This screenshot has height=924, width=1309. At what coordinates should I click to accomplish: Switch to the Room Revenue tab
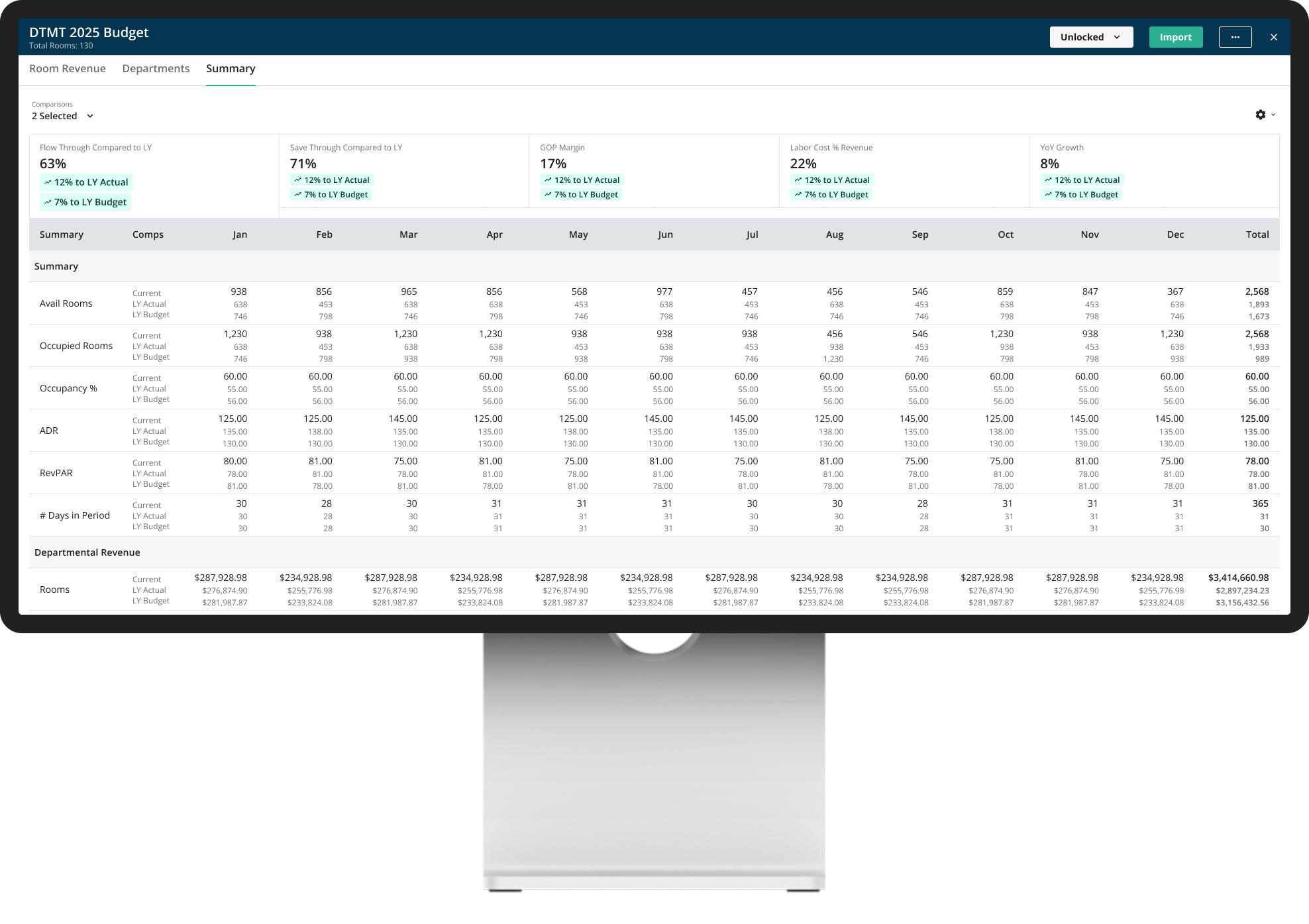68,69
